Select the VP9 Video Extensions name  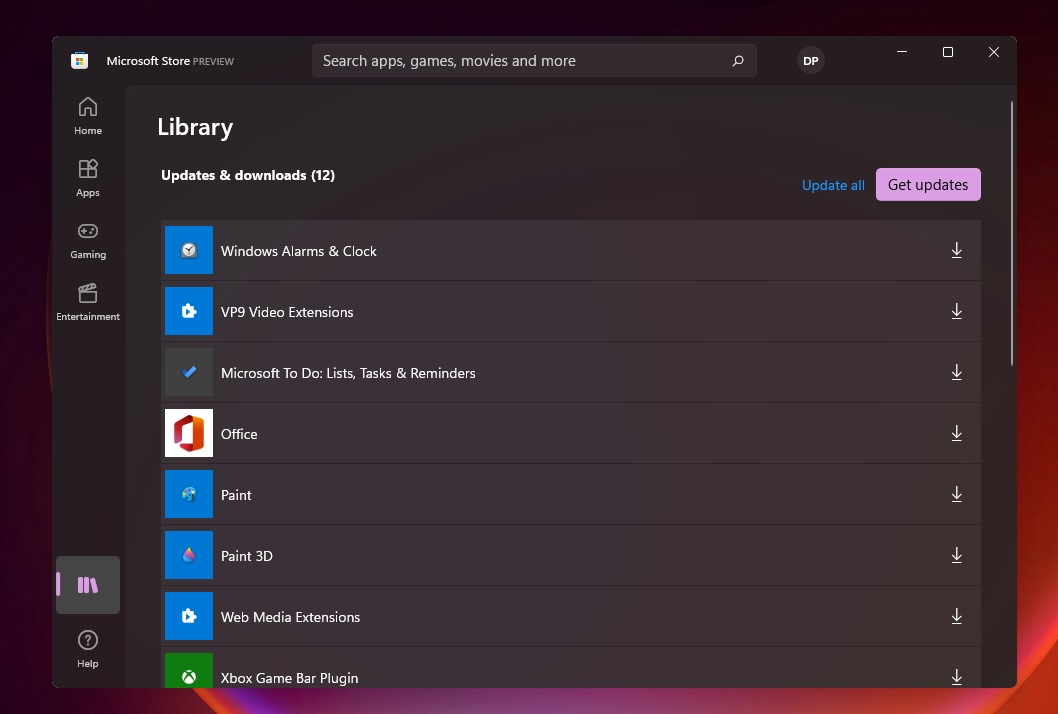pos(287,312)
